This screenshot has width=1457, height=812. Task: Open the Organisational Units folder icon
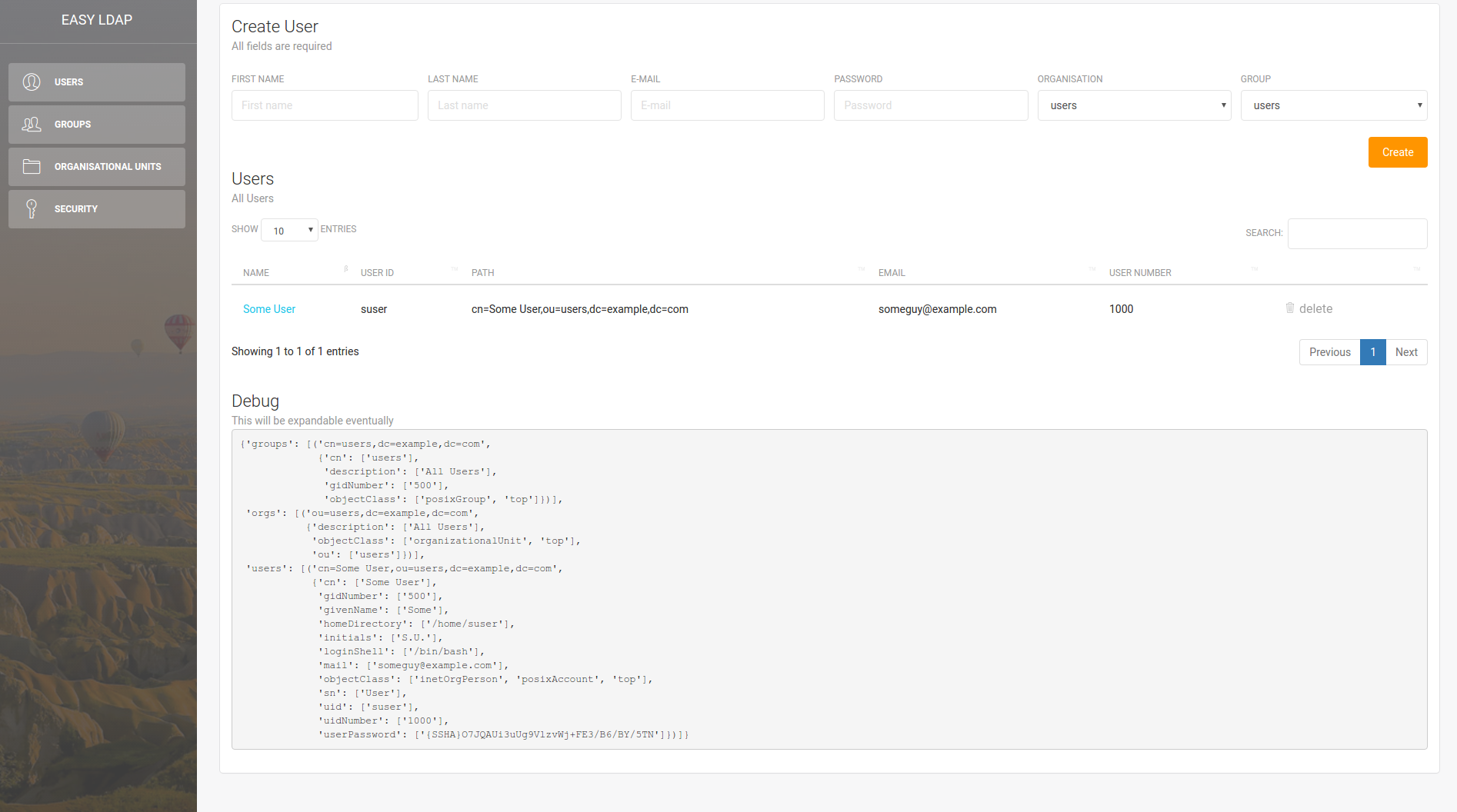click(32, 166)
